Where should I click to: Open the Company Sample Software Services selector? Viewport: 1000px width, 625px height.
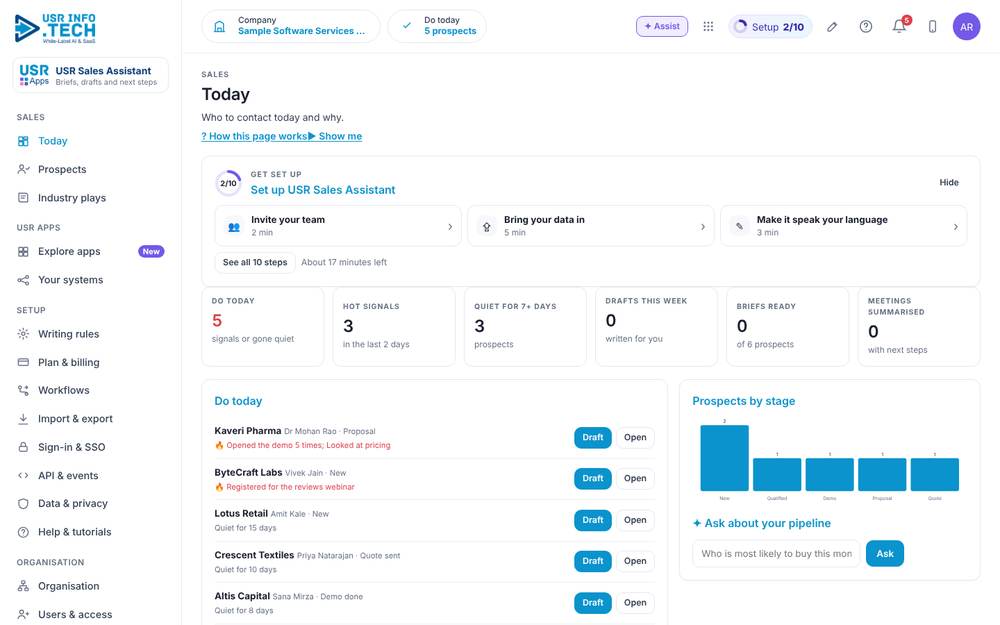coord(291,26)
